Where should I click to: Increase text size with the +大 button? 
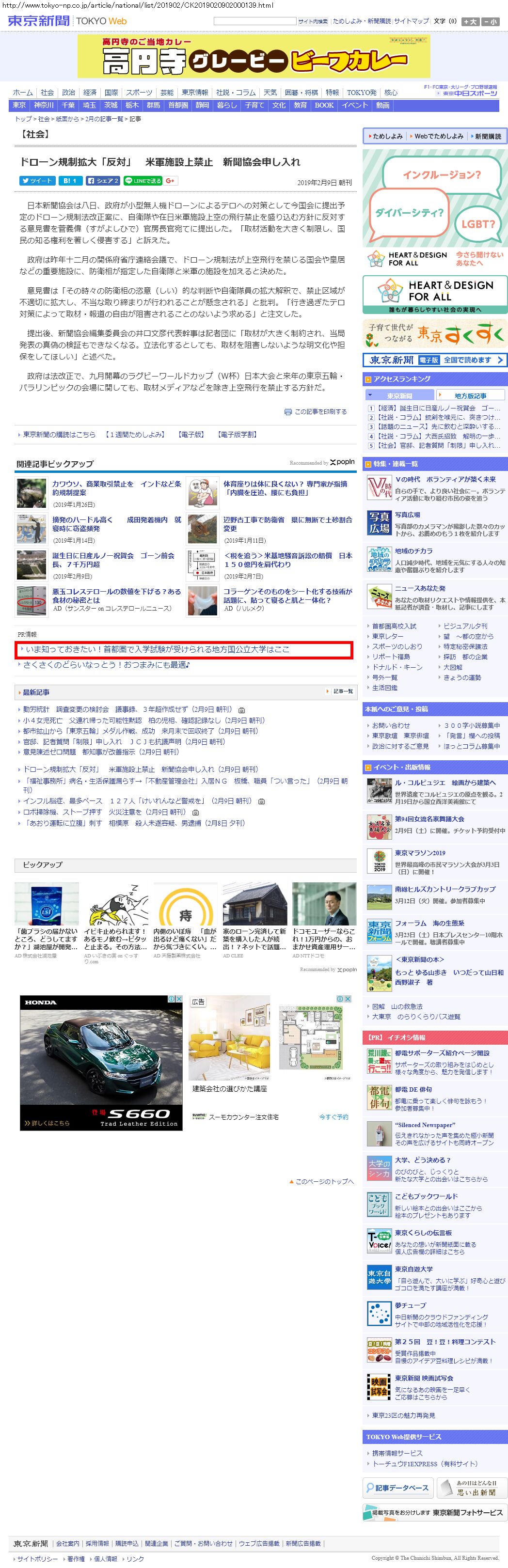tap(470, 21)
